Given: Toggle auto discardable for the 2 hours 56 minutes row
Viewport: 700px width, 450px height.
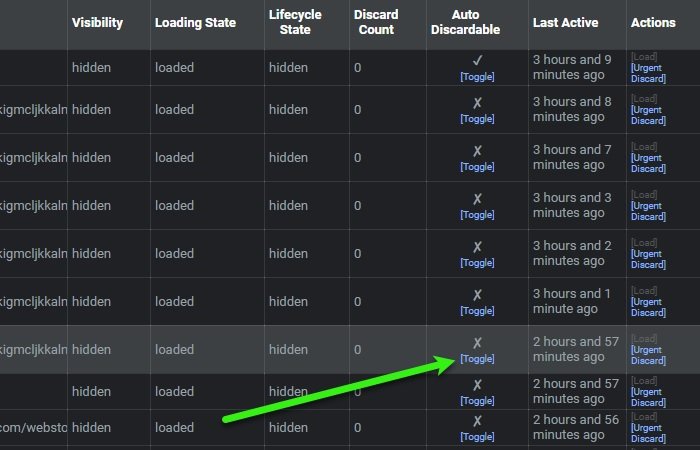Looking at the screenshot, I should tap(477, 435).
